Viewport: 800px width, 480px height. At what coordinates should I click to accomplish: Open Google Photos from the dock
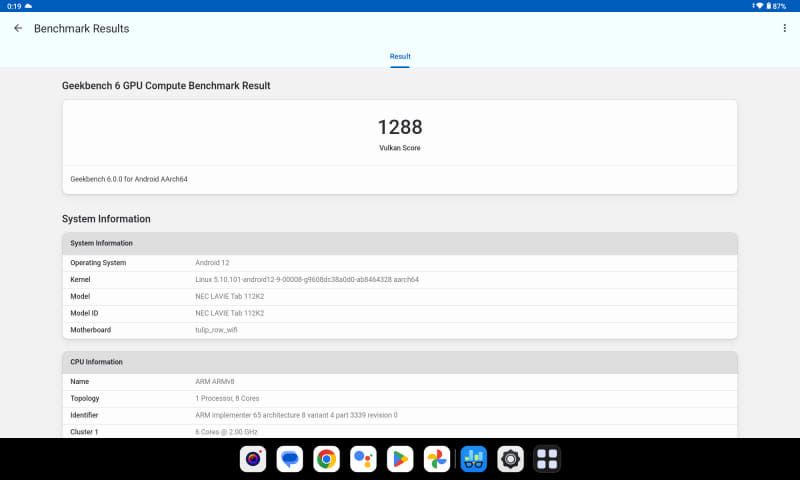coord(437,459)
